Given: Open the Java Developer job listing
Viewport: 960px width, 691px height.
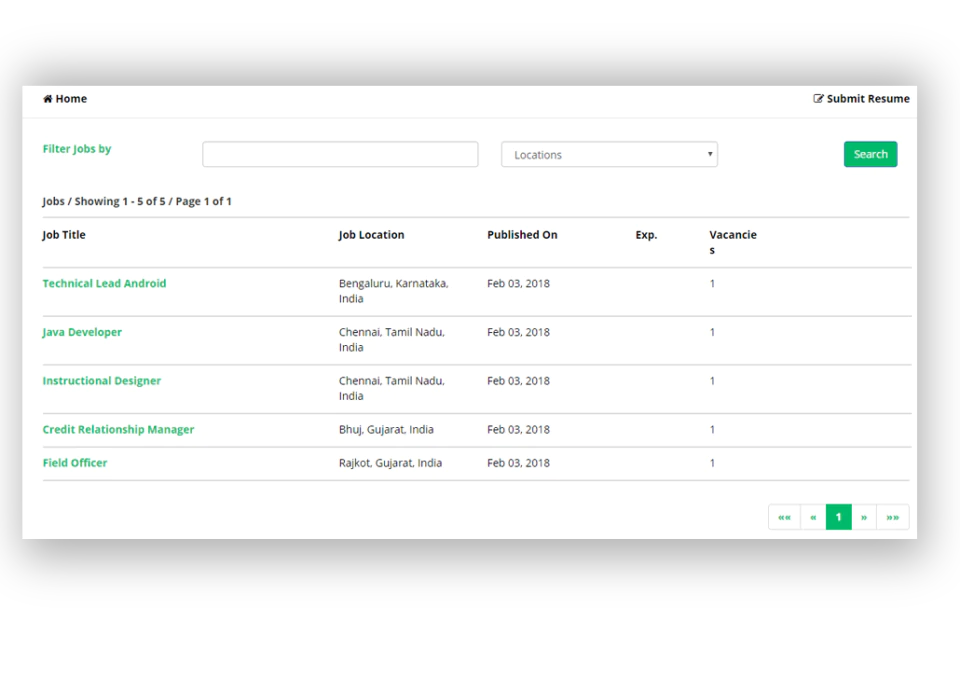Looking at the screenshot, I should pyautogui.click(x=82, y=332).
